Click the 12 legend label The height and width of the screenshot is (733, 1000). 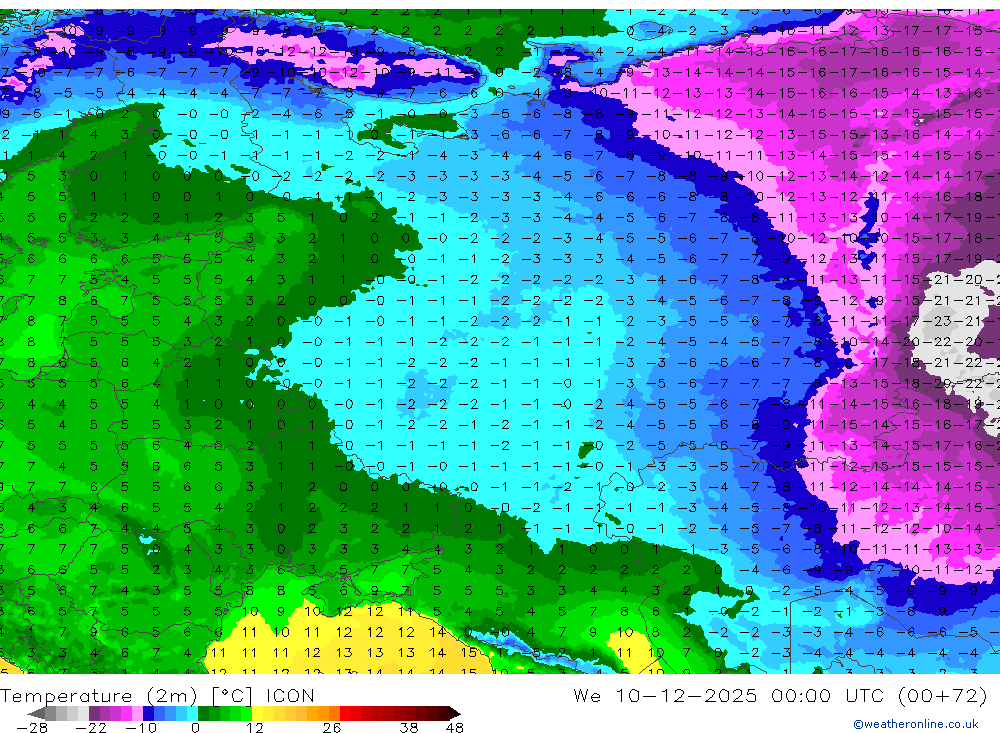(x=255, y=727)
